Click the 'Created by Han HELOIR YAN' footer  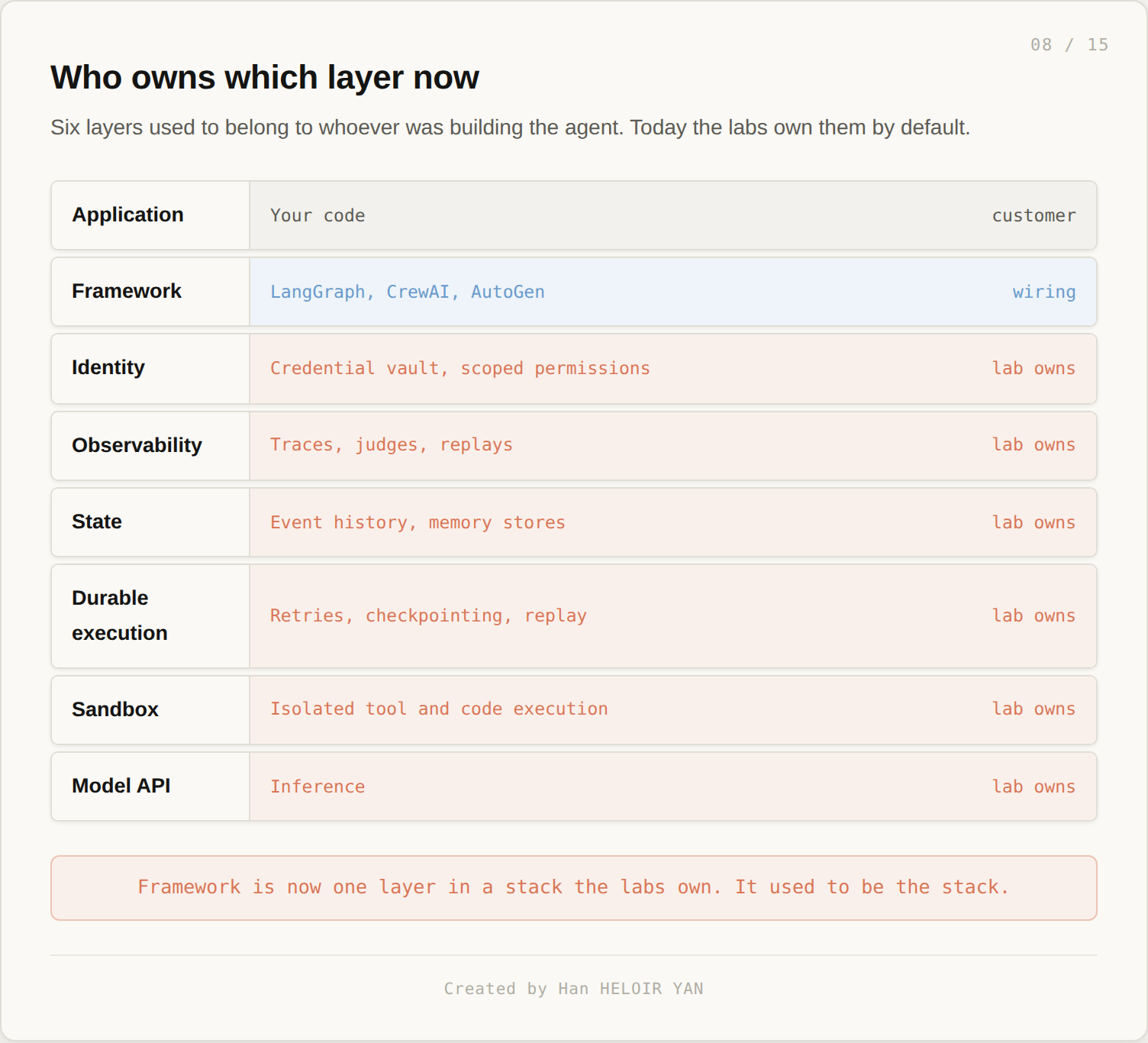point(574,989)
